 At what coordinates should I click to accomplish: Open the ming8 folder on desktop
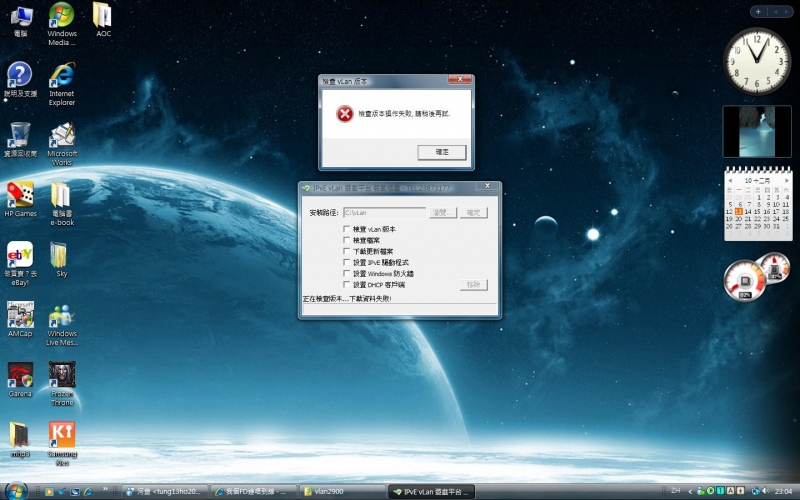pos(20,440)
